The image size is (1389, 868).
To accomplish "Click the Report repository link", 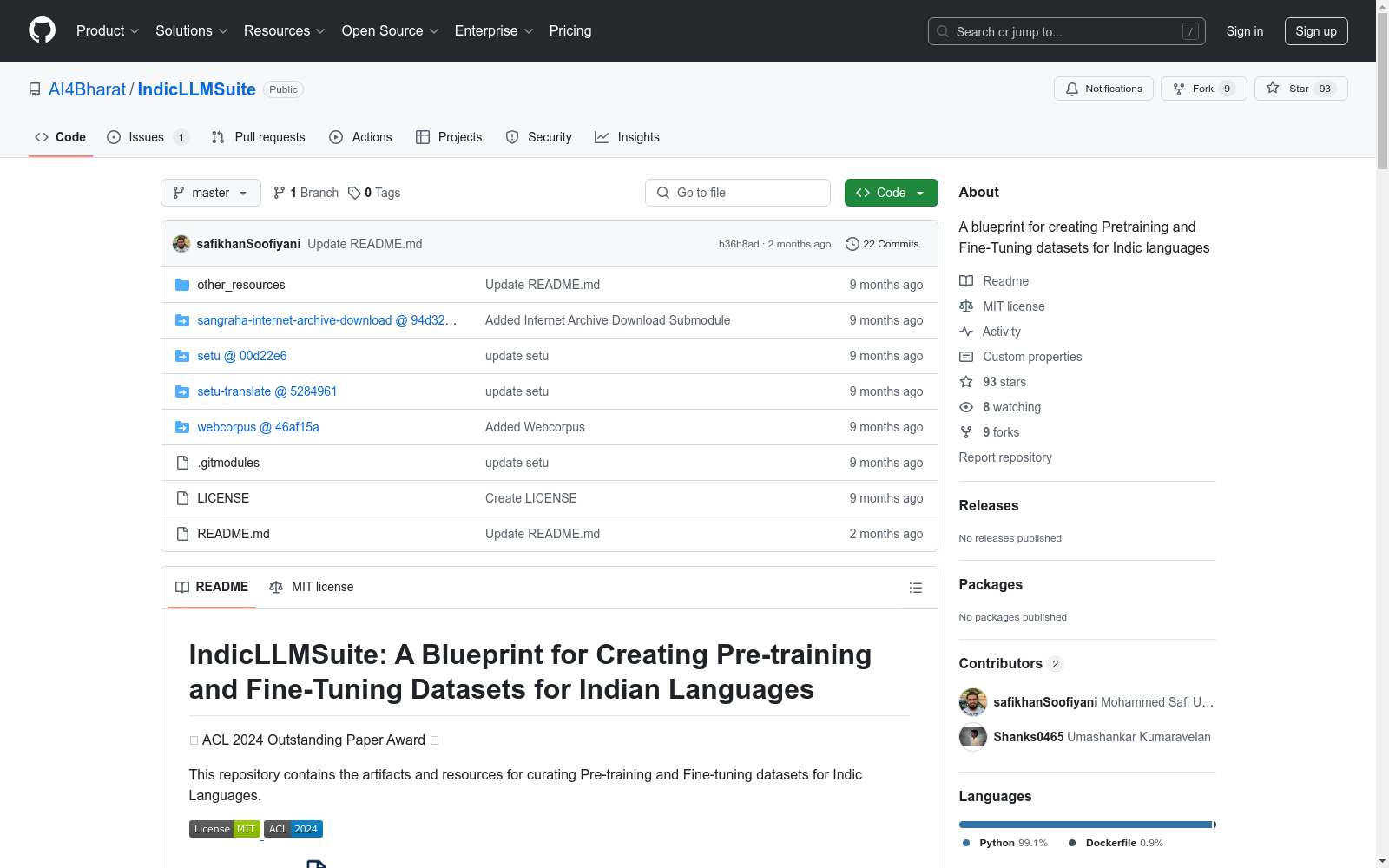I will point(1005,457).
